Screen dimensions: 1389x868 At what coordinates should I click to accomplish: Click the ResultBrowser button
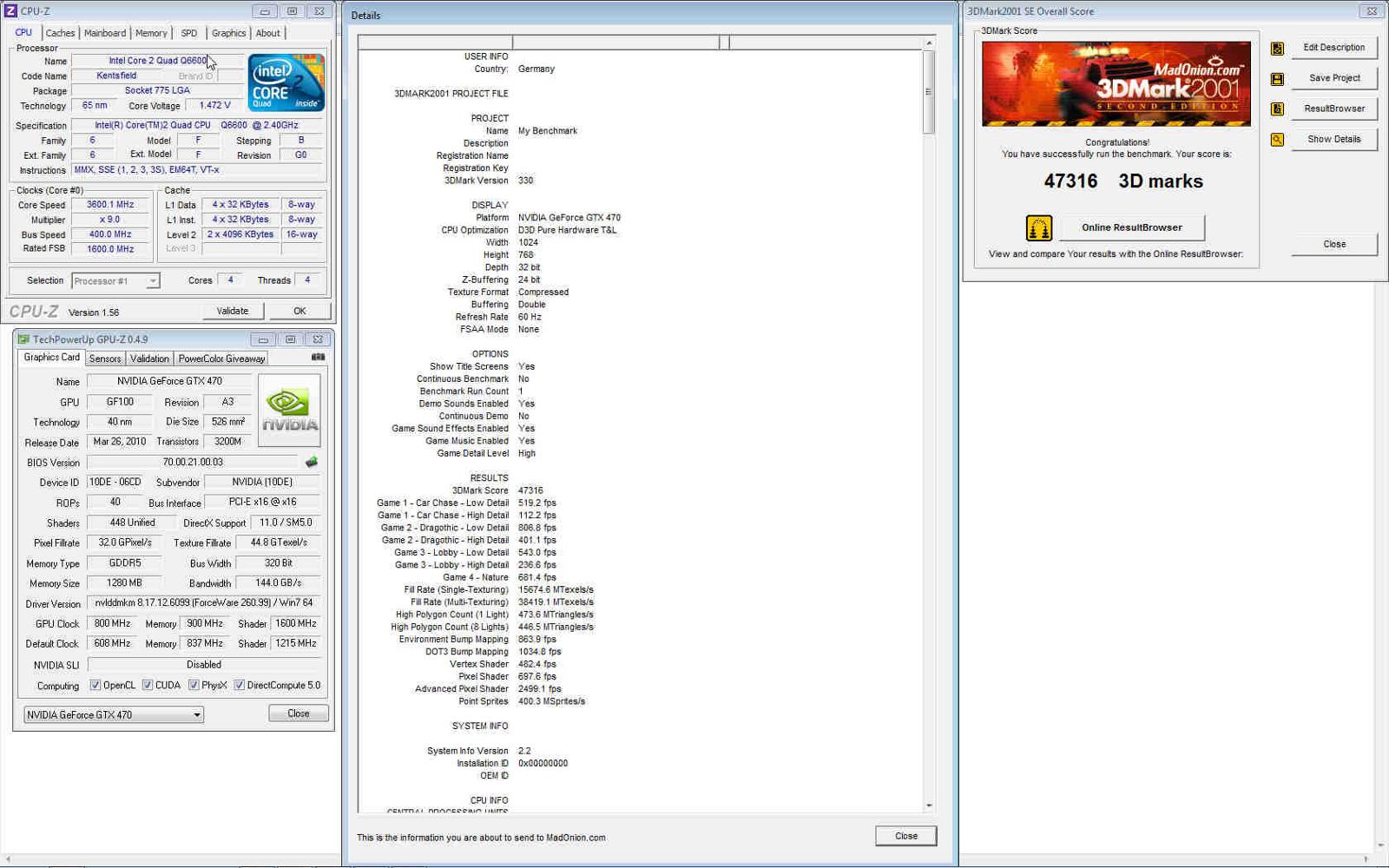pyautogui.click(x=1334, y=108)
